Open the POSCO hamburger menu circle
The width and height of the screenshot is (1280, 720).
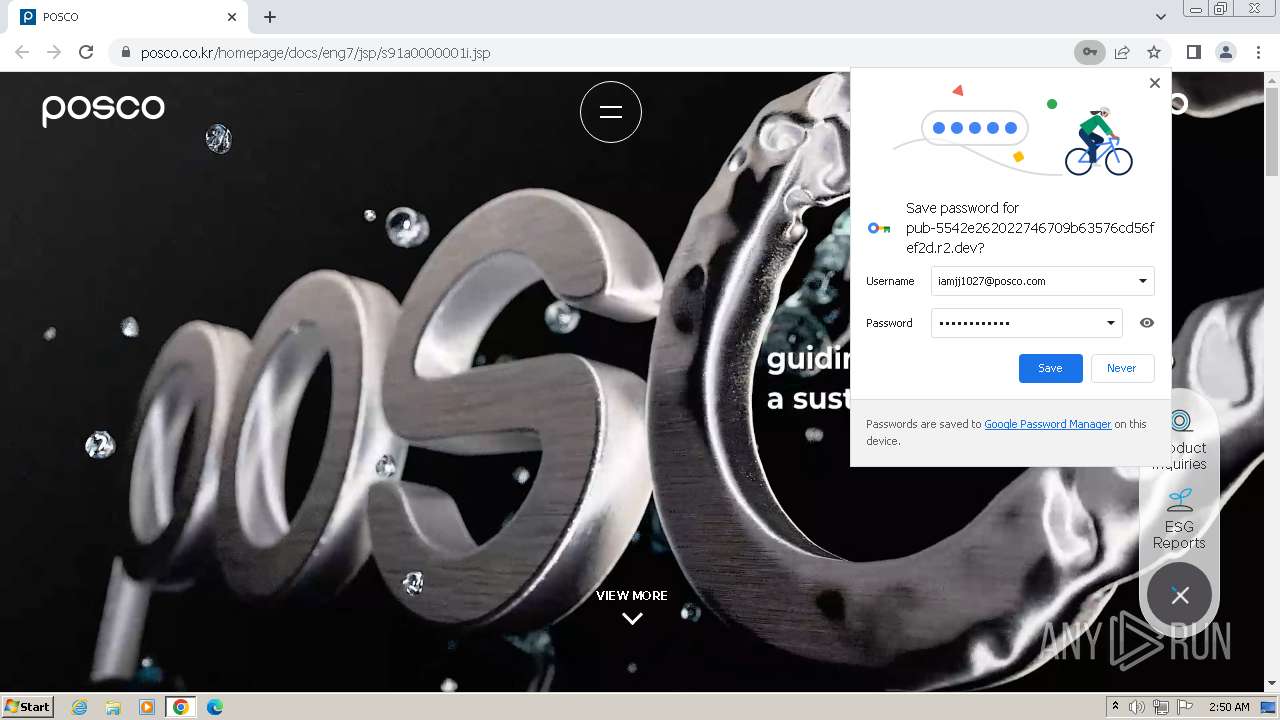(x=611, y=112)
